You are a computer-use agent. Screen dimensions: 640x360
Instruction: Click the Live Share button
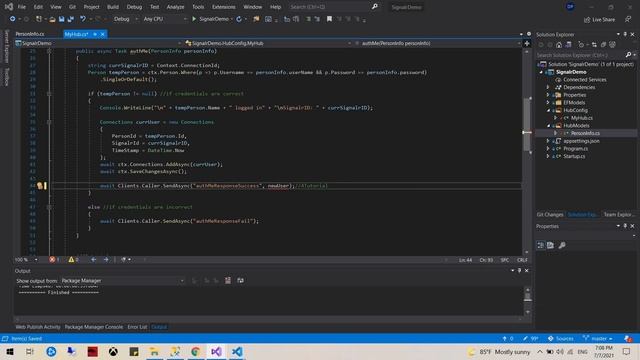click(600, 20)
